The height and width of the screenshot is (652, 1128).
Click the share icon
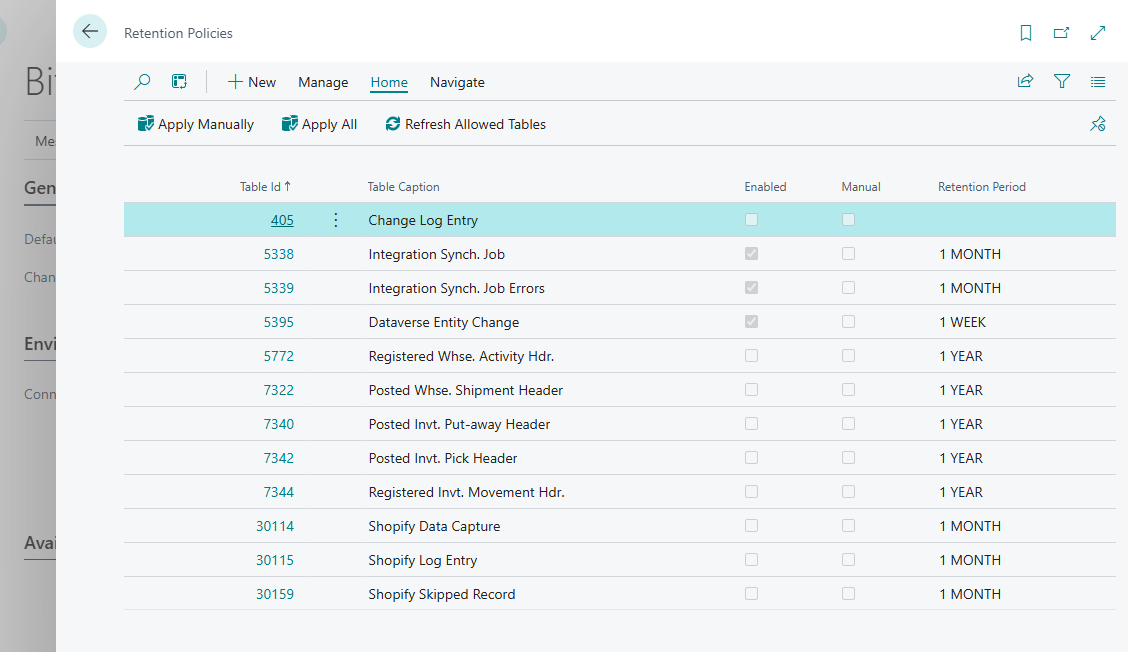pos(1025,81)
